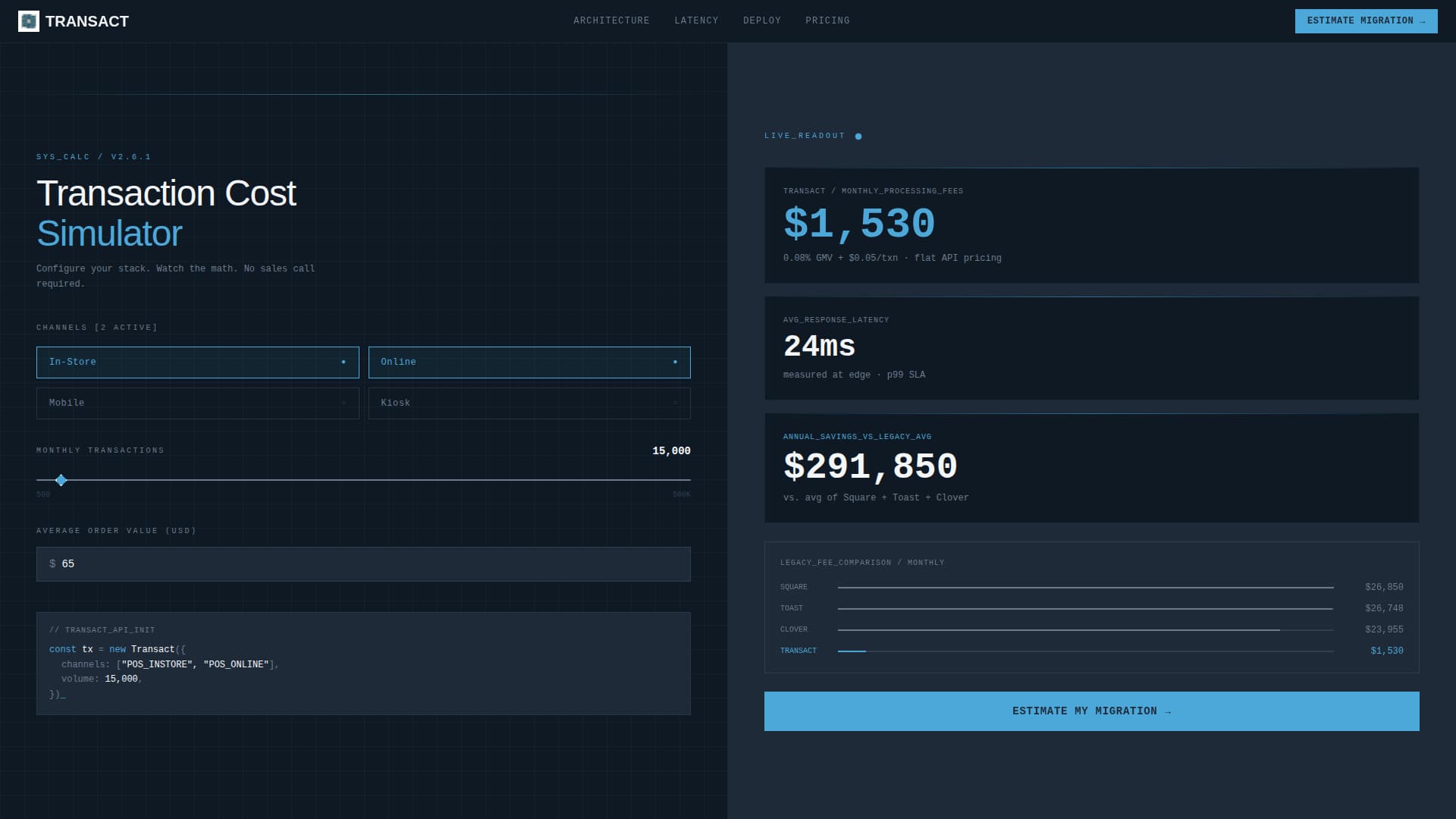
Task: Click the Monthly Transactions slider handle
Action: [x=61, y=480]
